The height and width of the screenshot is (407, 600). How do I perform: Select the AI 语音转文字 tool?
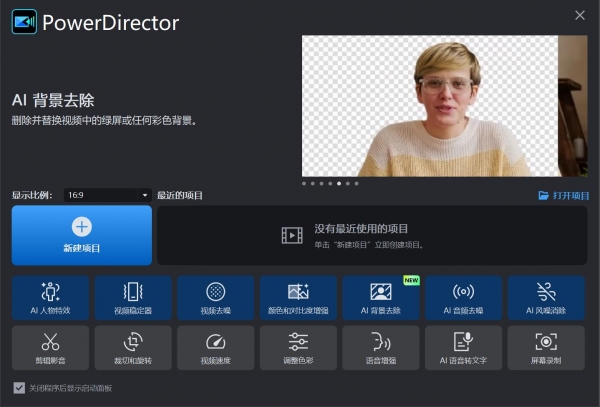tap(463, 348)
